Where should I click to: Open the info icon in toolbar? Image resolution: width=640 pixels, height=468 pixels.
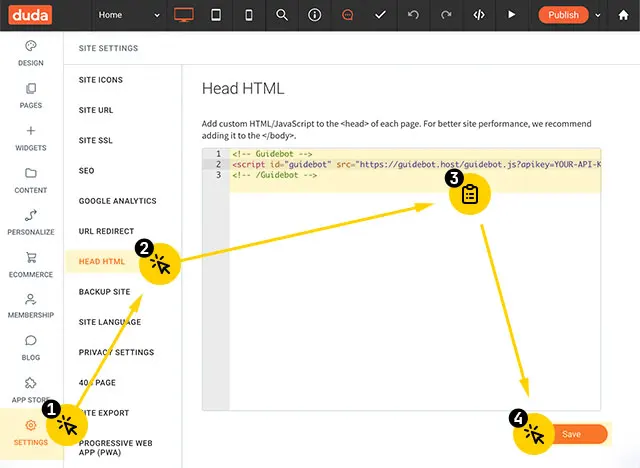pos(315,15)
